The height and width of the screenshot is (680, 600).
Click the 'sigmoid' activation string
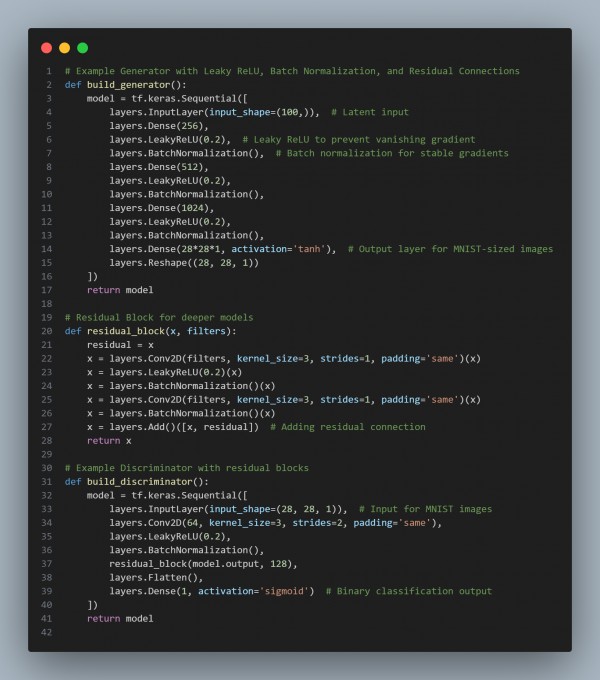(284, 592)
